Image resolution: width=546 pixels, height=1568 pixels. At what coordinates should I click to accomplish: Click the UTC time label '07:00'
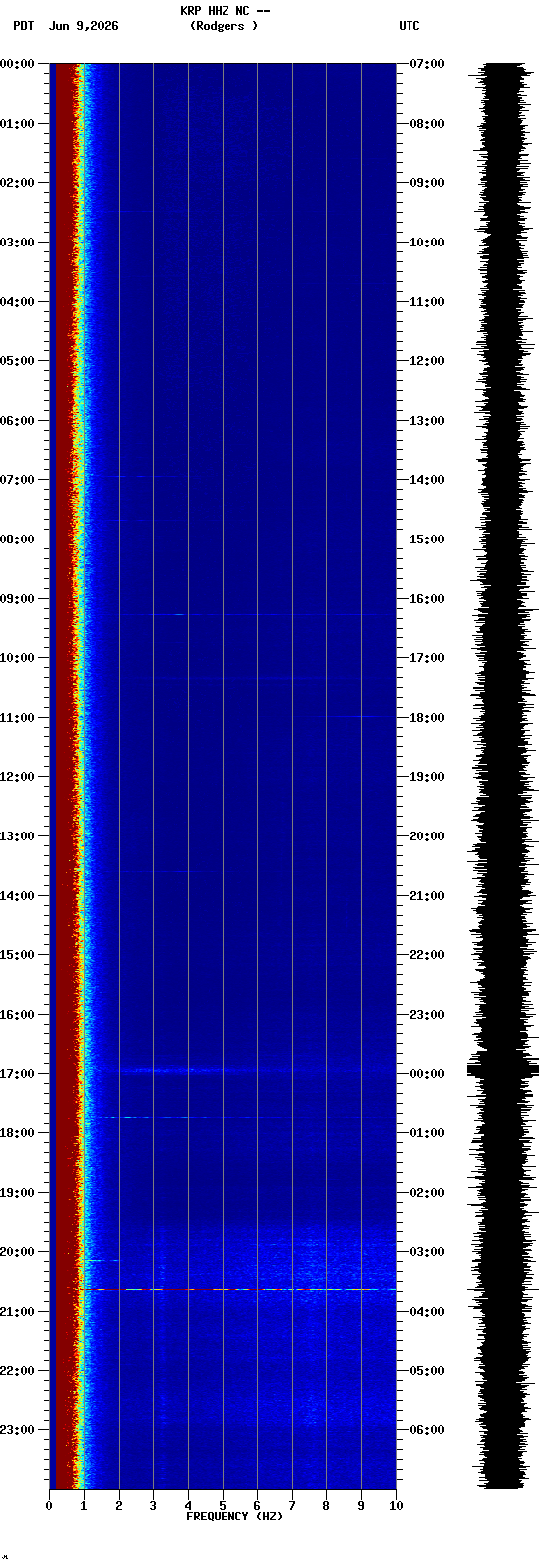[427, 64]
